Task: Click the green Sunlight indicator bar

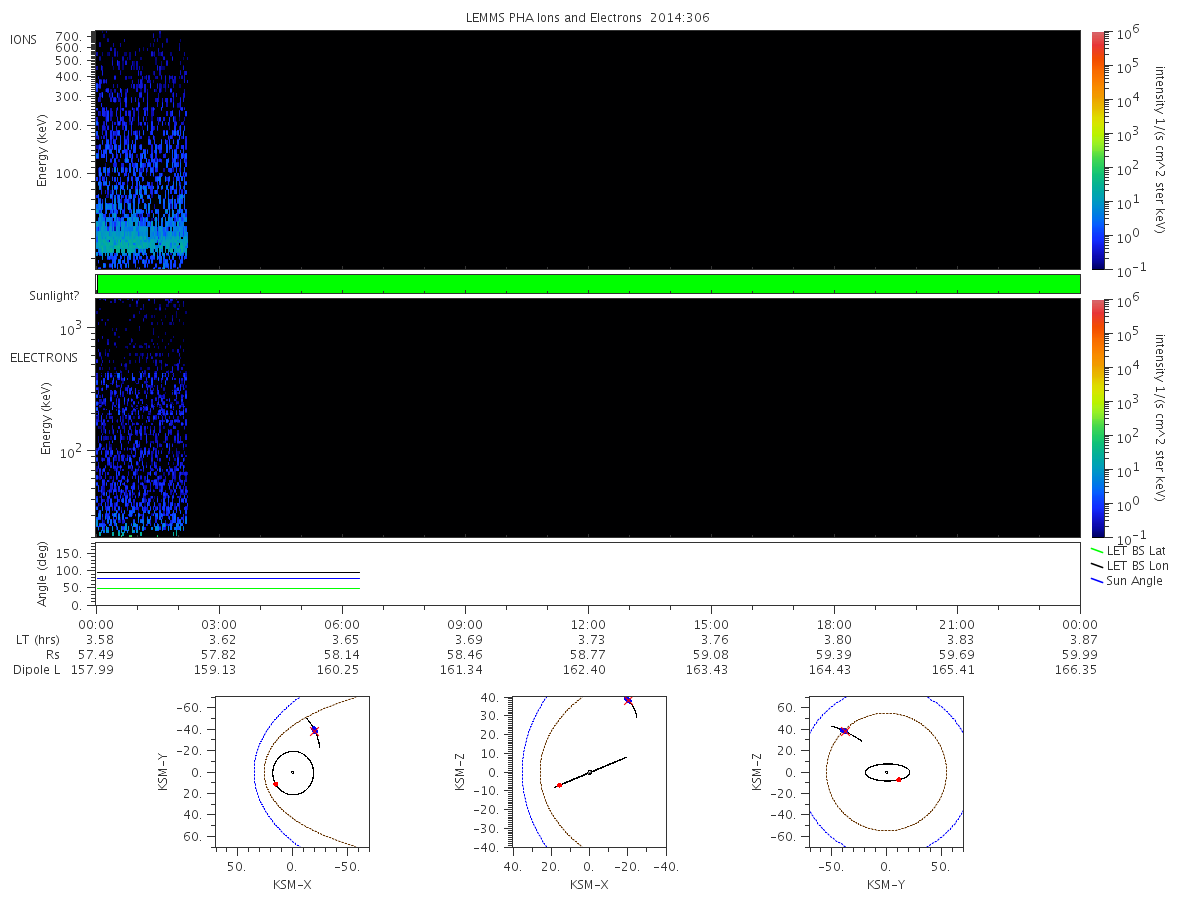Action: tap(588, 284)
